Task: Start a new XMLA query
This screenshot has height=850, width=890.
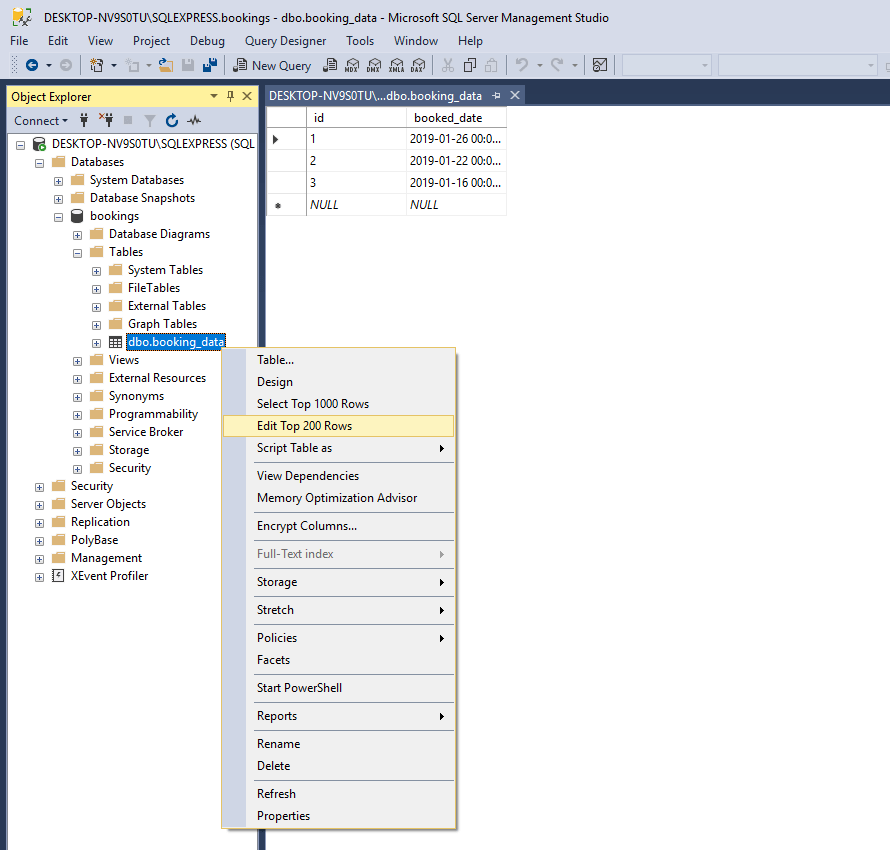Action: pos(396,65)
